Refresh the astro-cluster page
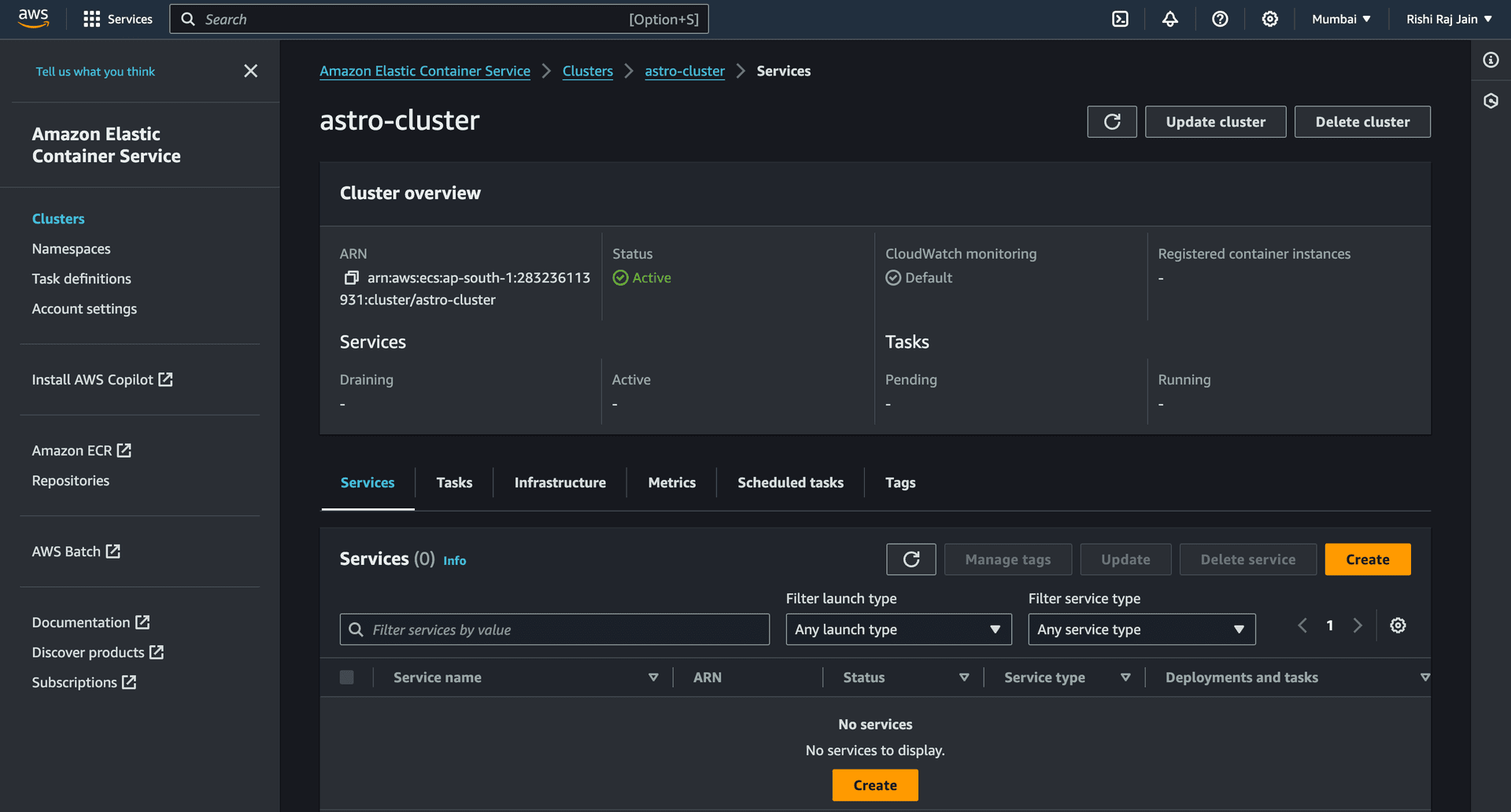1511x812 pixels. (1111, 122)
